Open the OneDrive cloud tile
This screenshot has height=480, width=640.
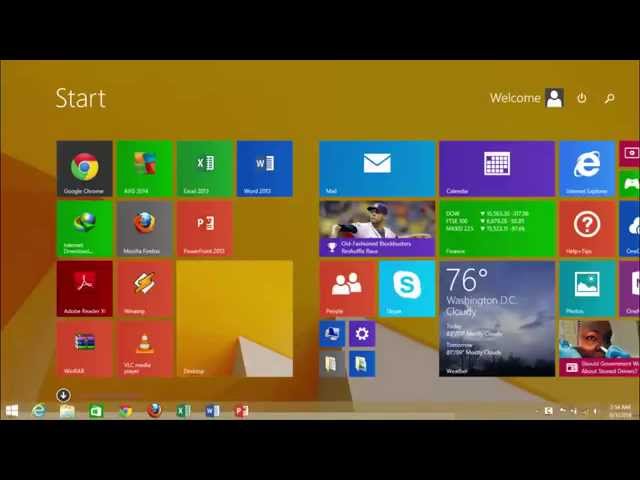pos(630,229)
